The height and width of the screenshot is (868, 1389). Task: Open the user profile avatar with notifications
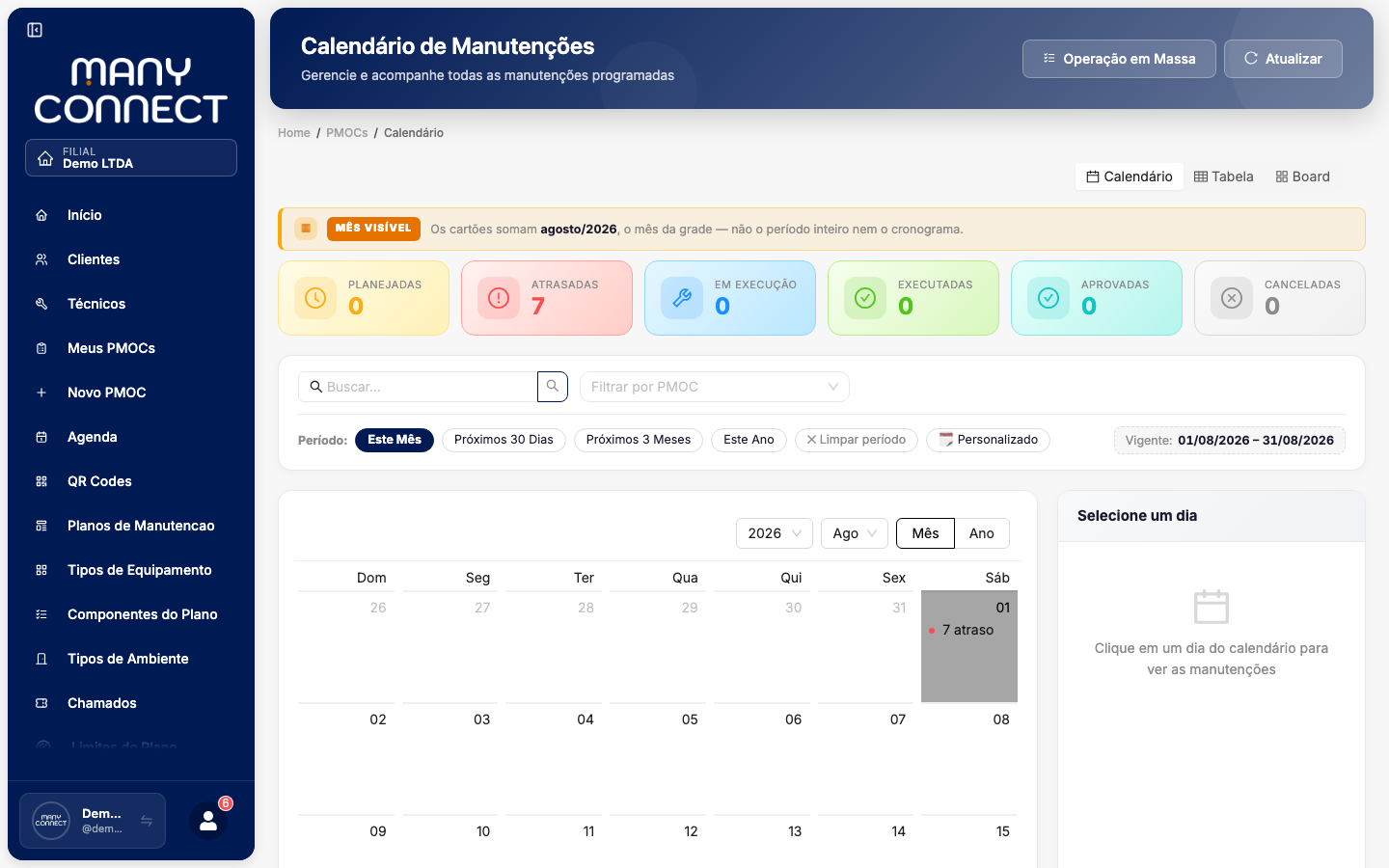pos(208,821)
